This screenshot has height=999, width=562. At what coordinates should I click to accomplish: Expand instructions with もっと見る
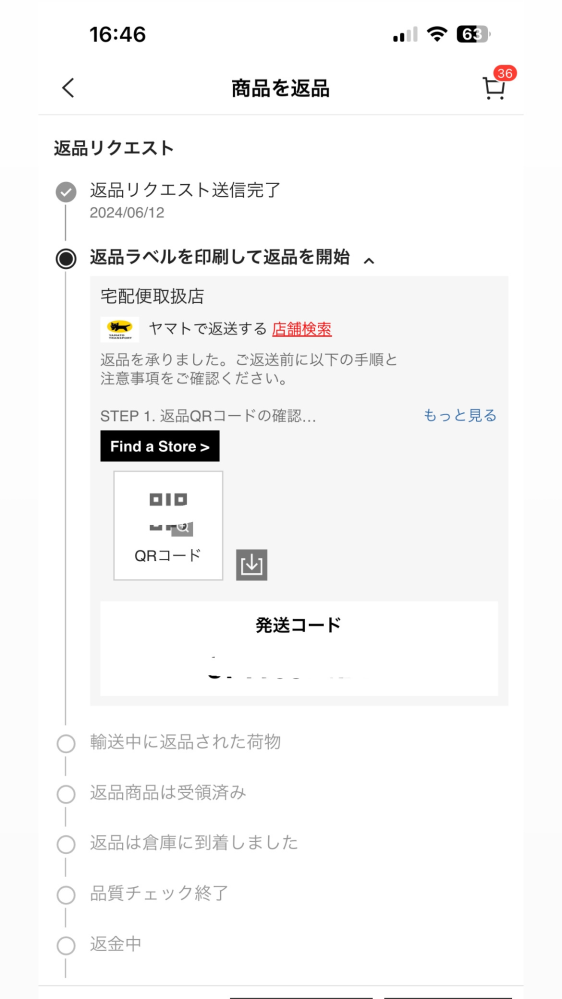[x=460, y=415]
